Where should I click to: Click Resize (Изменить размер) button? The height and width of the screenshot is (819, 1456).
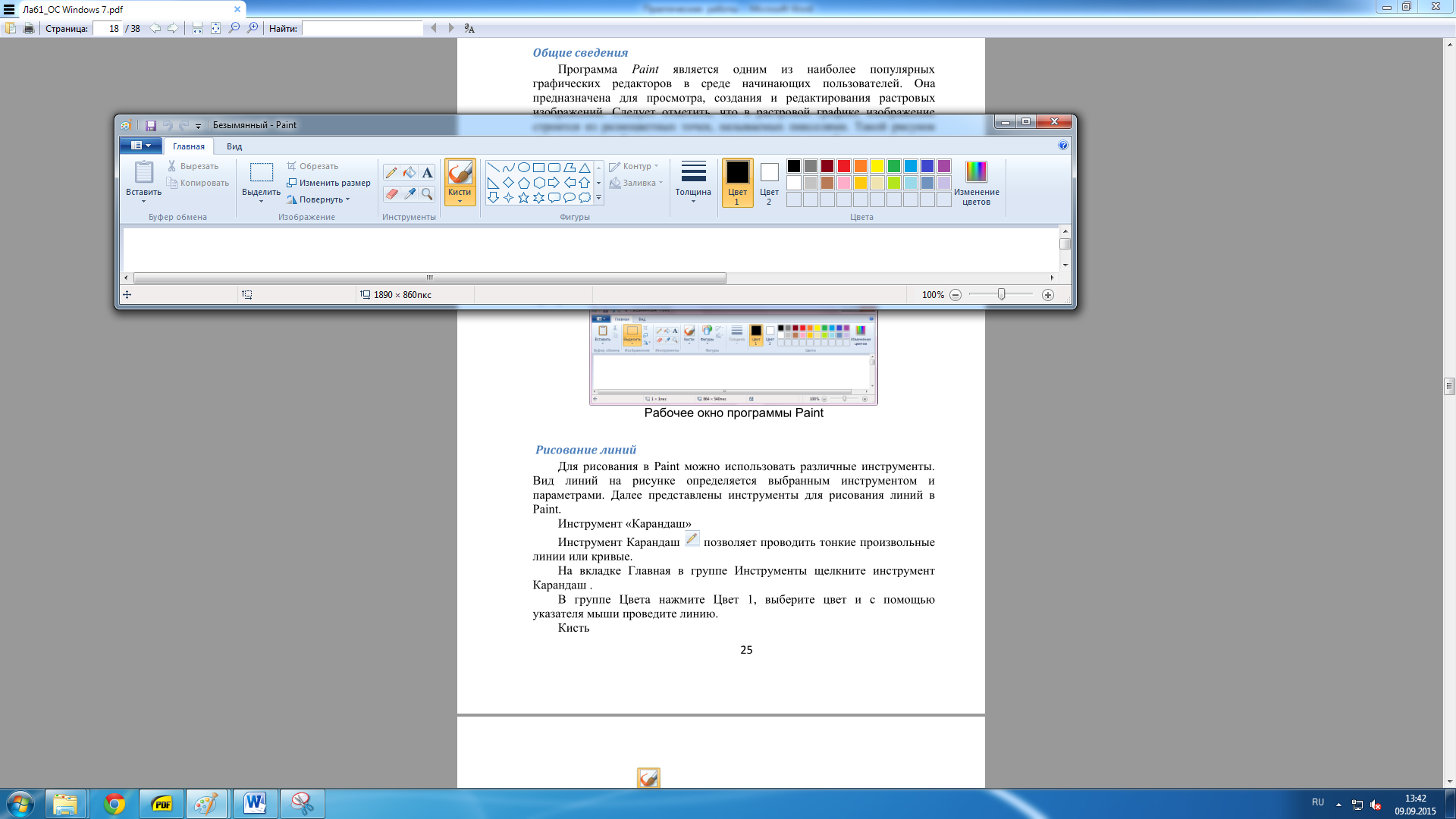[x=328, y=183]
